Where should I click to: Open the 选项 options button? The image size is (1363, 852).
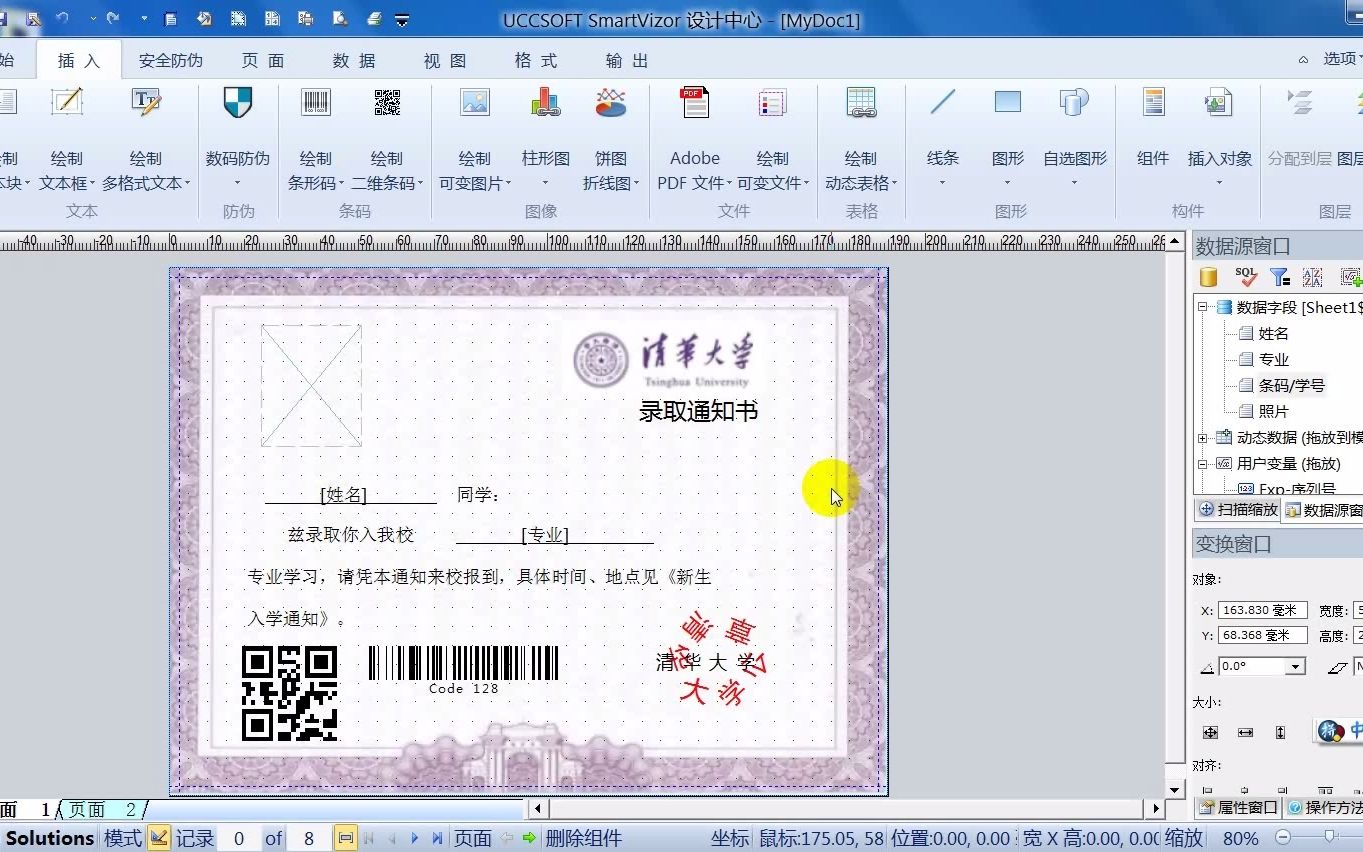coord(1341,59)
